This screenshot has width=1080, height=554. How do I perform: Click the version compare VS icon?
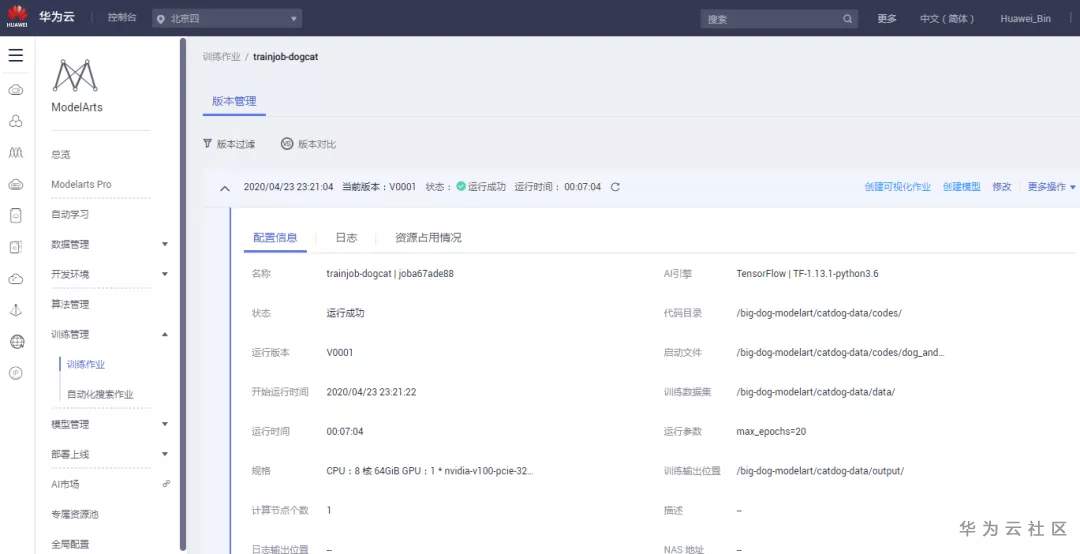[x=287, y=143]
